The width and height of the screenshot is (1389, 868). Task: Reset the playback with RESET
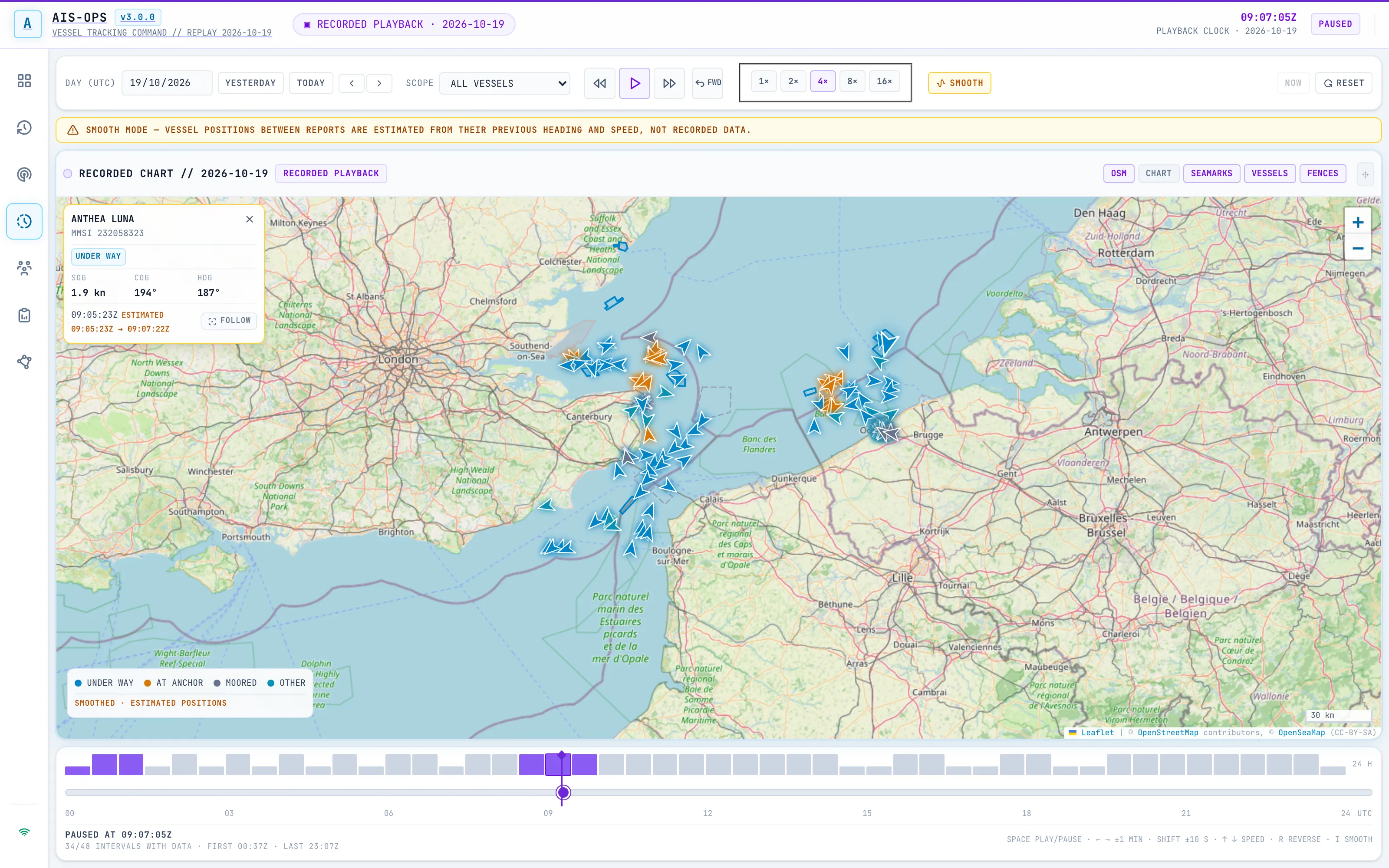[1344, 83]
